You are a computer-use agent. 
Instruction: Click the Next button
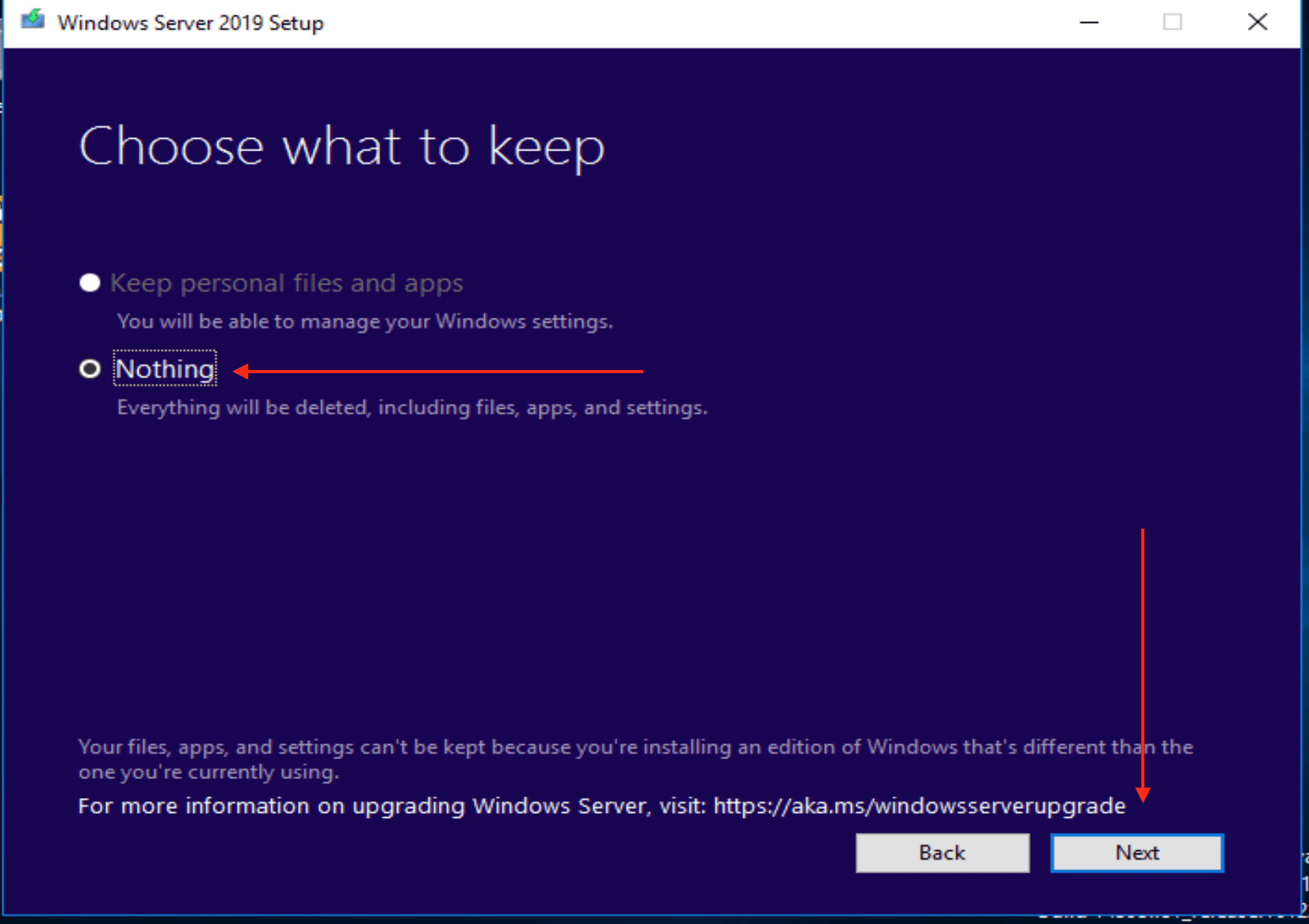(1137, 853)
